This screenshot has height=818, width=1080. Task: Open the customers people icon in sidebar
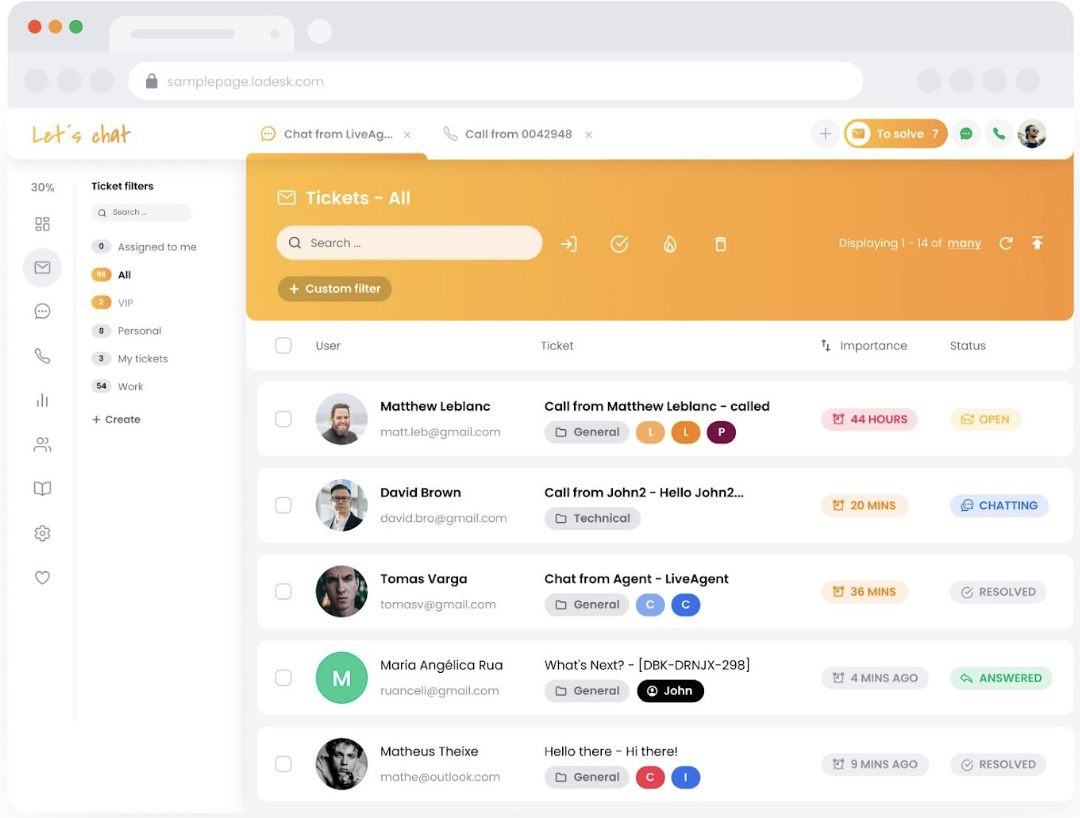point(42,445)
